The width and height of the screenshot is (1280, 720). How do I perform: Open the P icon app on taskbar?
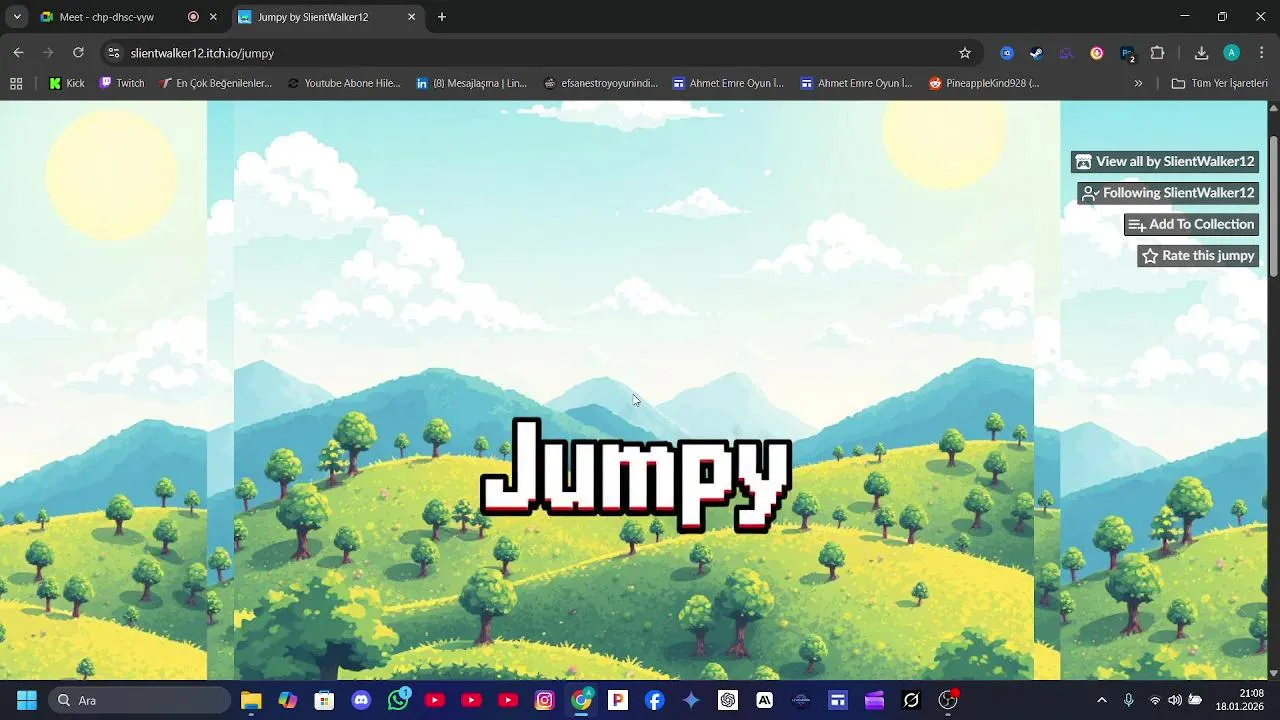618,701
